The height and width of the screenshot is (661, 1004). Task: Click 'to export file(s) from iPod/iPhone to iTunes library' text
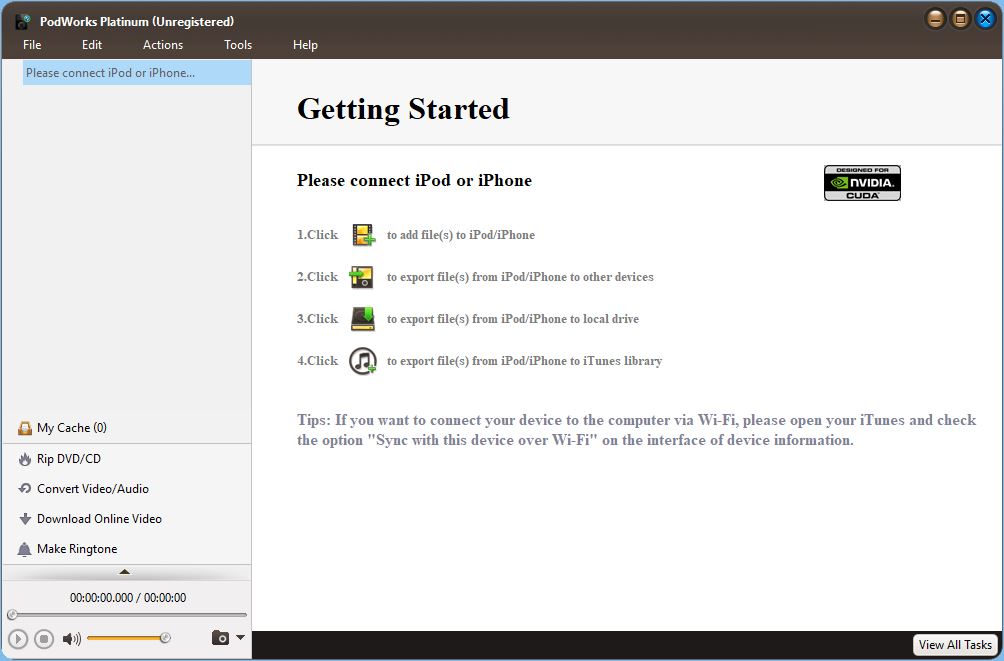524,361
